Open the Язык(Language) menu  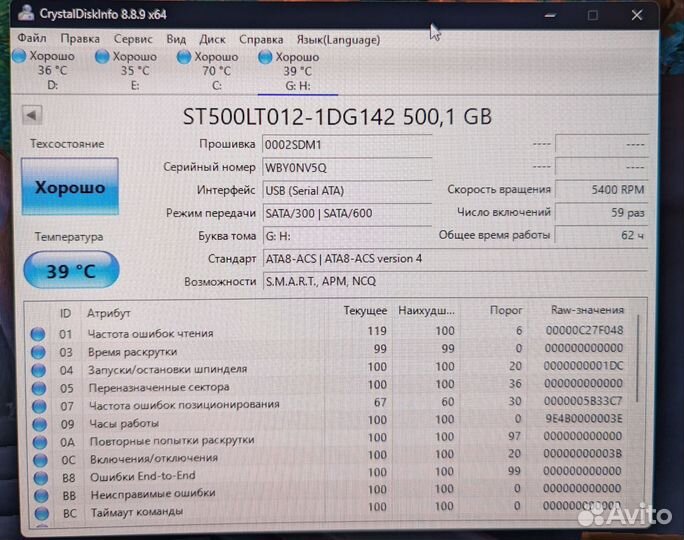(x=338, y=40)
